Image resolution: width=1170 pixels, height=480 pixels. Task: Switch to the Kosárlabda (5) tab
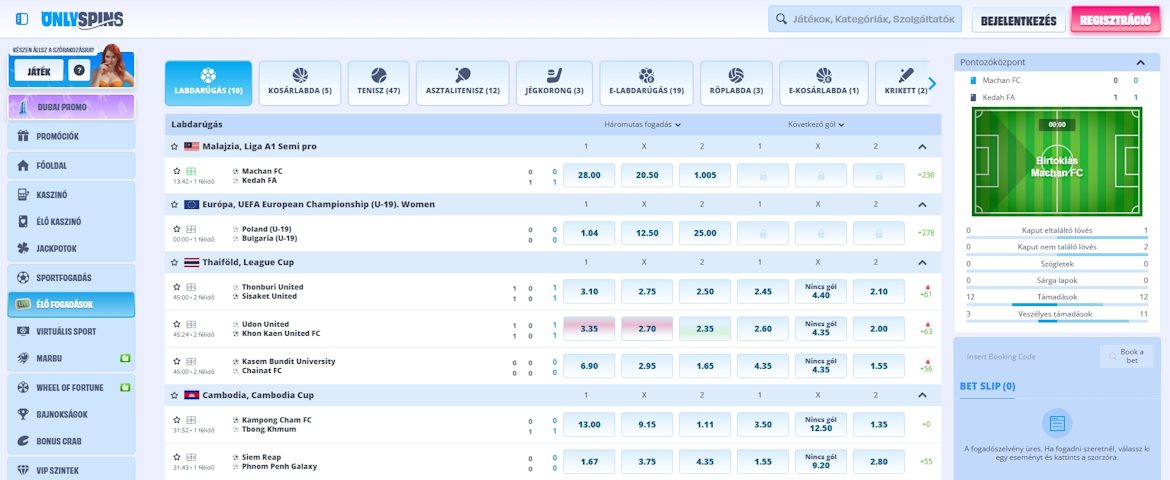pos(300,83)
